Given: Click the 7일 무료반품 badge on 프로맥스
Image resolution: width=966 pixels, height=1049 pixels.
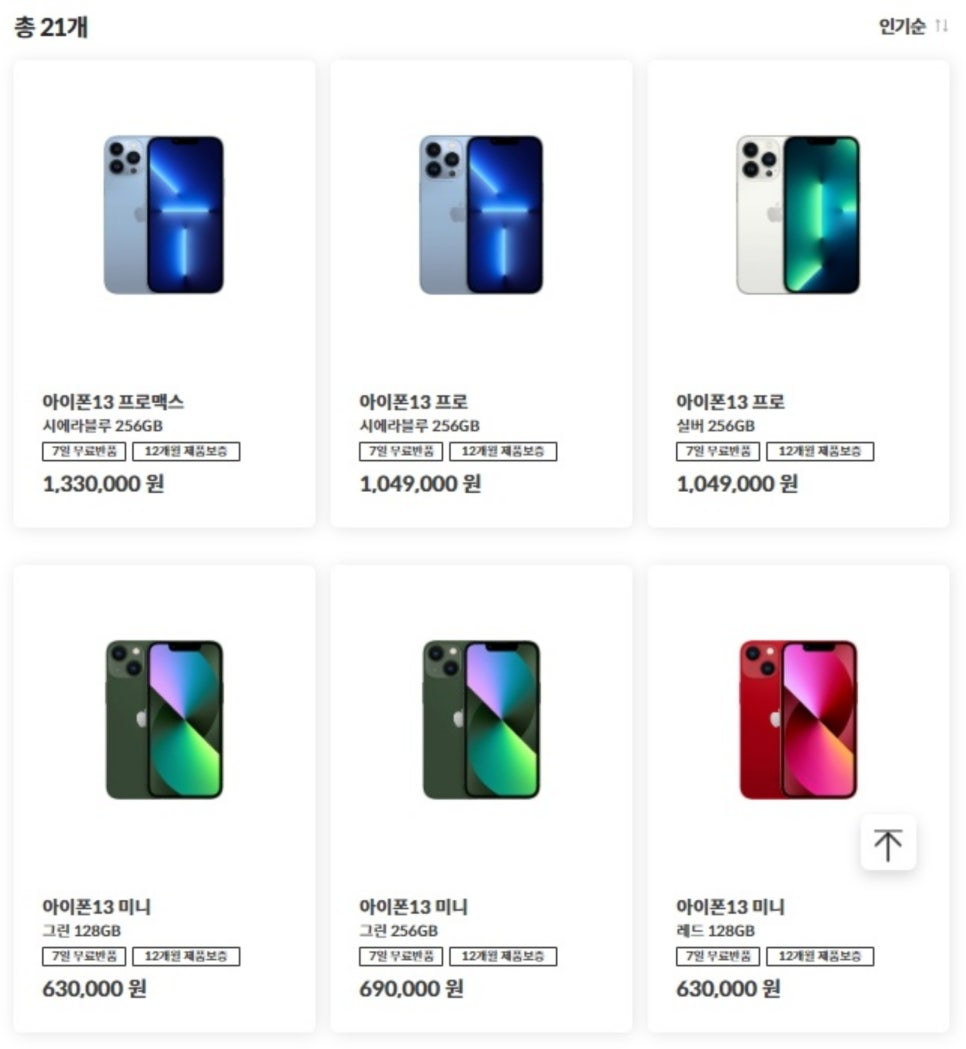Looking at the screenshot, I should click(84, 452).
